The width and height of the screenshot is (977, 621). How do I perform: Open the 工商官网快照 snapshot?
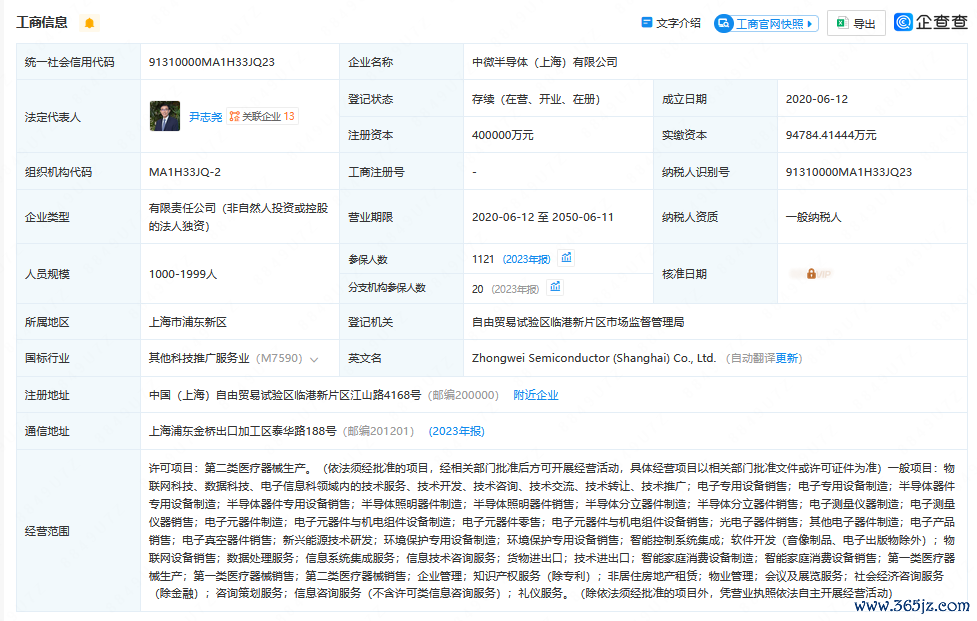pos(766,24)
